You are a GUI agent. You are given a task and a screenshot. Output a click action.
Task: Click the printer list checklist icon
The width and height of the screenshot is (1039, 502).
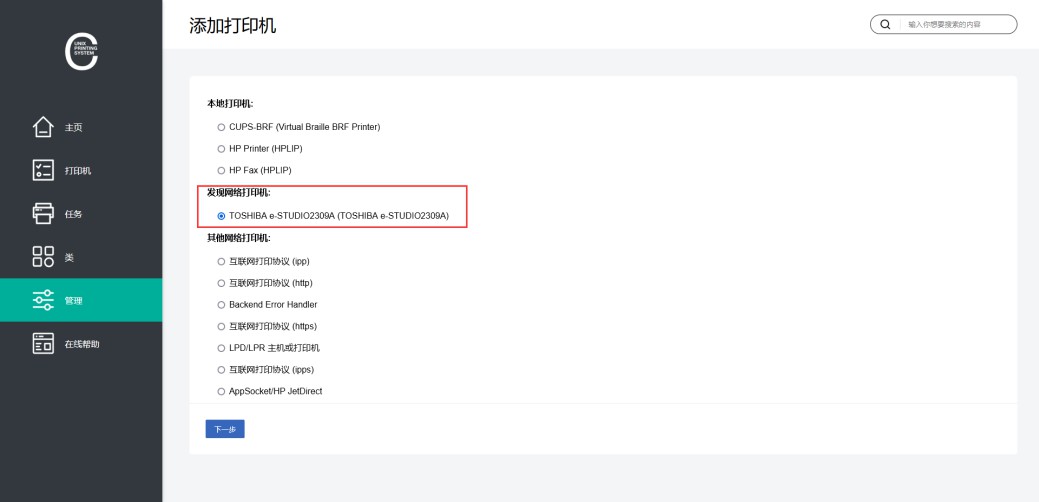43,170
